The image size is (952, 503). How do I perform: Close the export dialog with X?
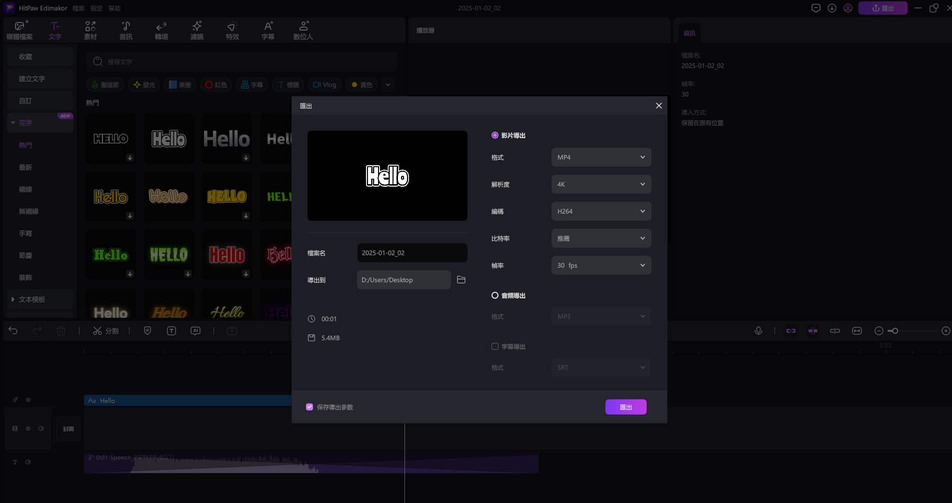click(658, 106)
